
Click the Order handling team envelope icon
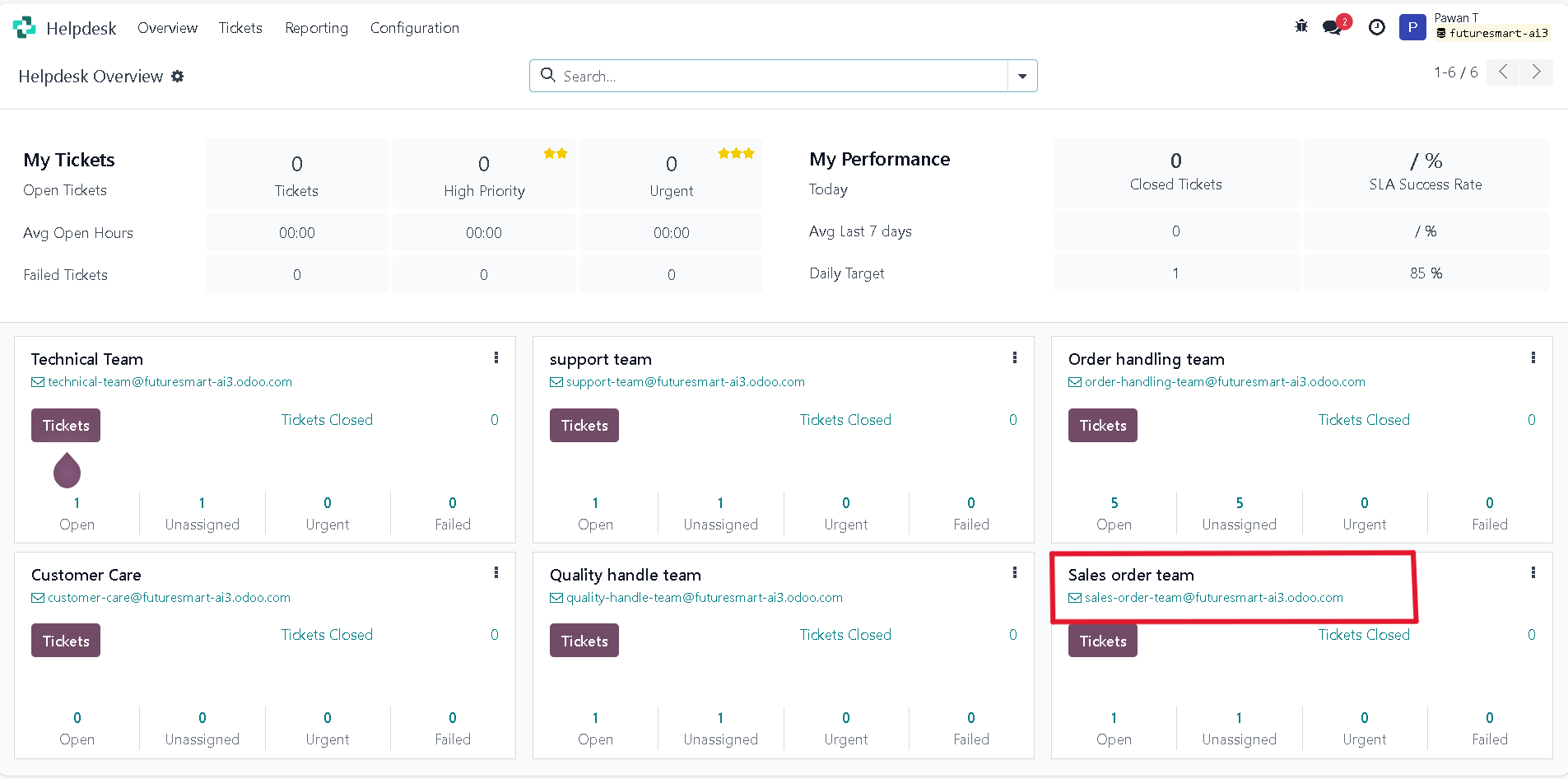coord(1075,382)
